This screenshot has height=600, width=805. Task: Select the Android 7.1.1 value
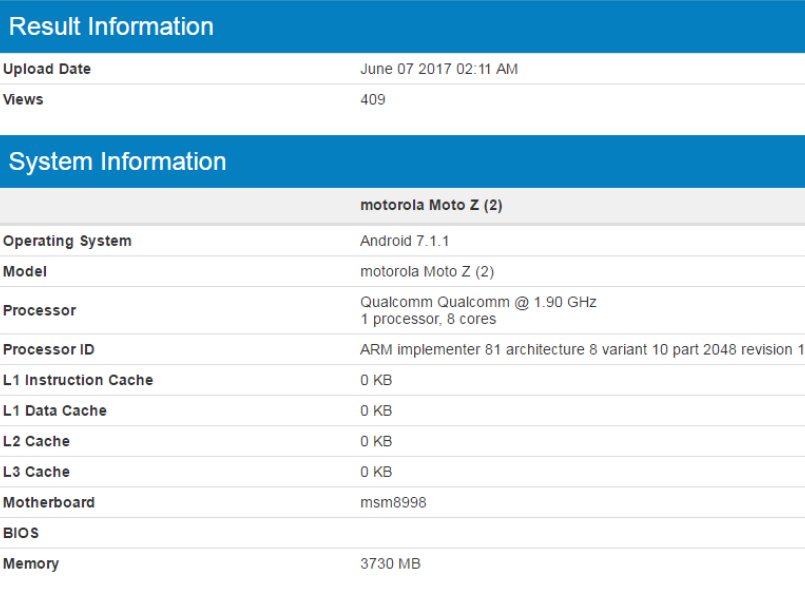coord(405,241)
